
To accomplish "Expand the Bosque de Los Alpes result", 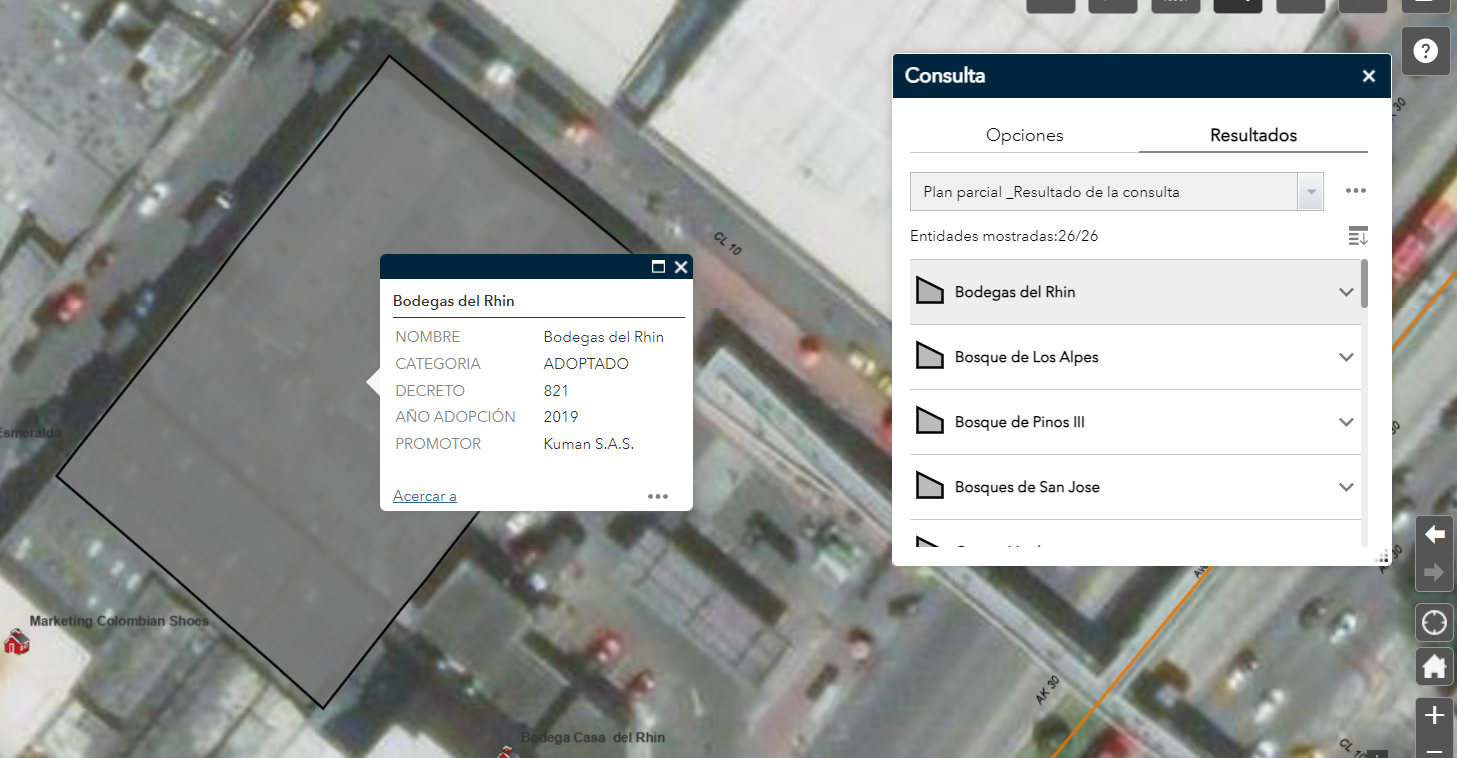I will [1346, 357].
